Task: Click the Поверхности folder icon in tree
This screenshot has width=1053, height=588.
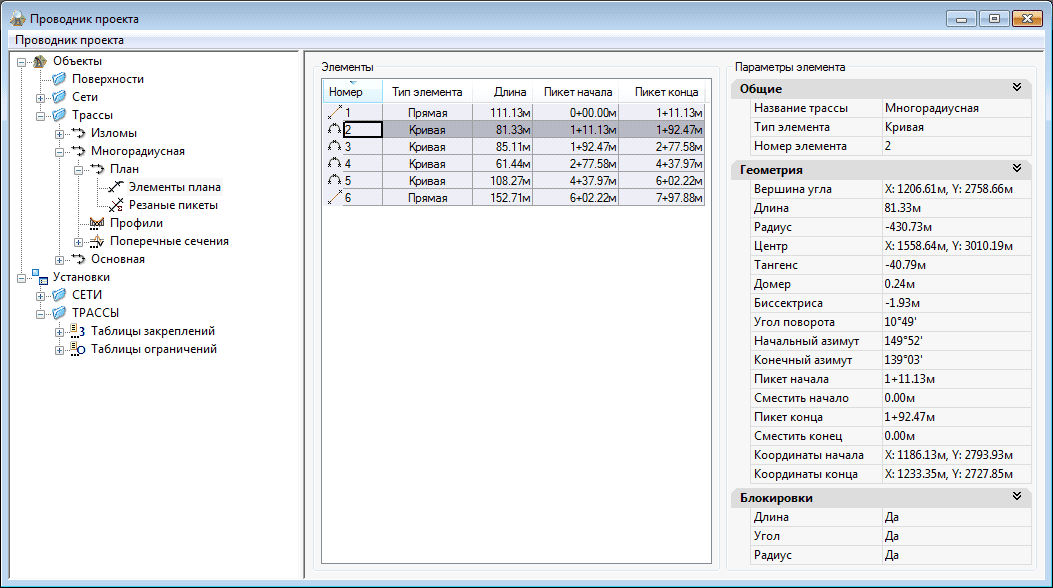Action: [59, 79]
